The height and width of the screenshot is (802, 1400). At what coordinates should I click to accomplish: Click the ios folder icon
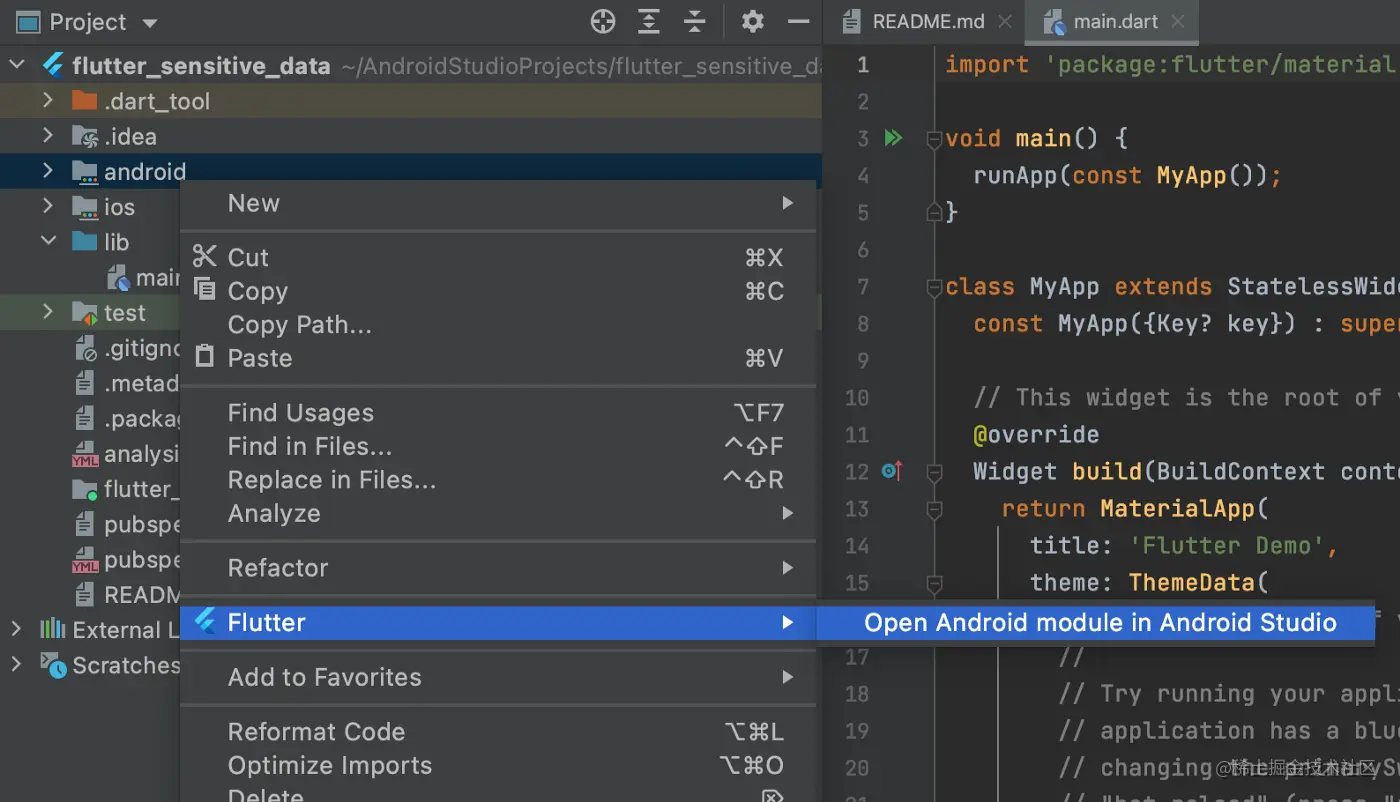85,207
